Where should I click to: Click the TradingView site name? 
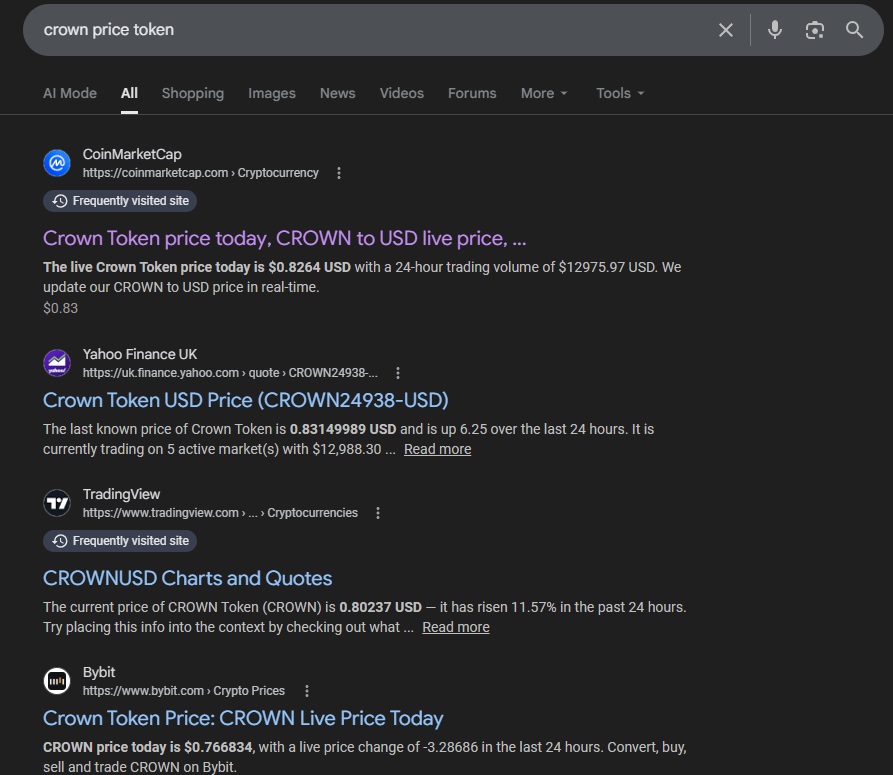[121, 494]
